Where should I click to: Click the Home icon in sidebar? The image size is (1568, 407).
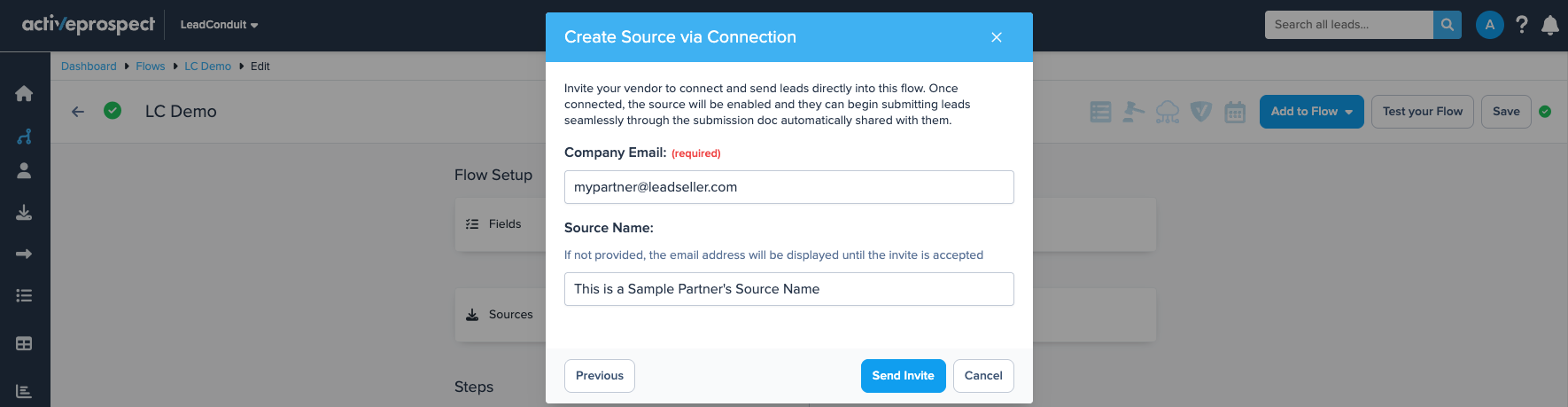pos(24,93)
